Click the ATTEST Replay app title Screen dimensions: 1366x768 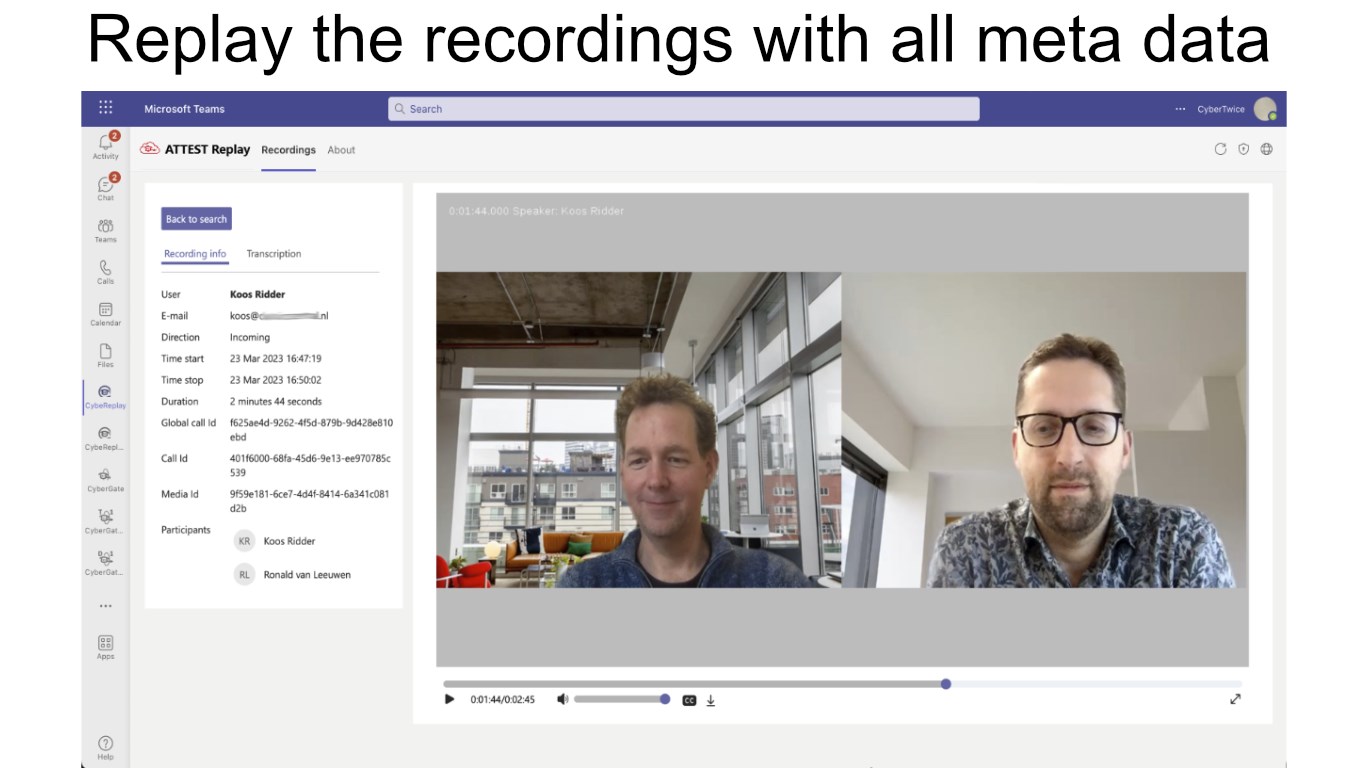(x=207, y=149)
